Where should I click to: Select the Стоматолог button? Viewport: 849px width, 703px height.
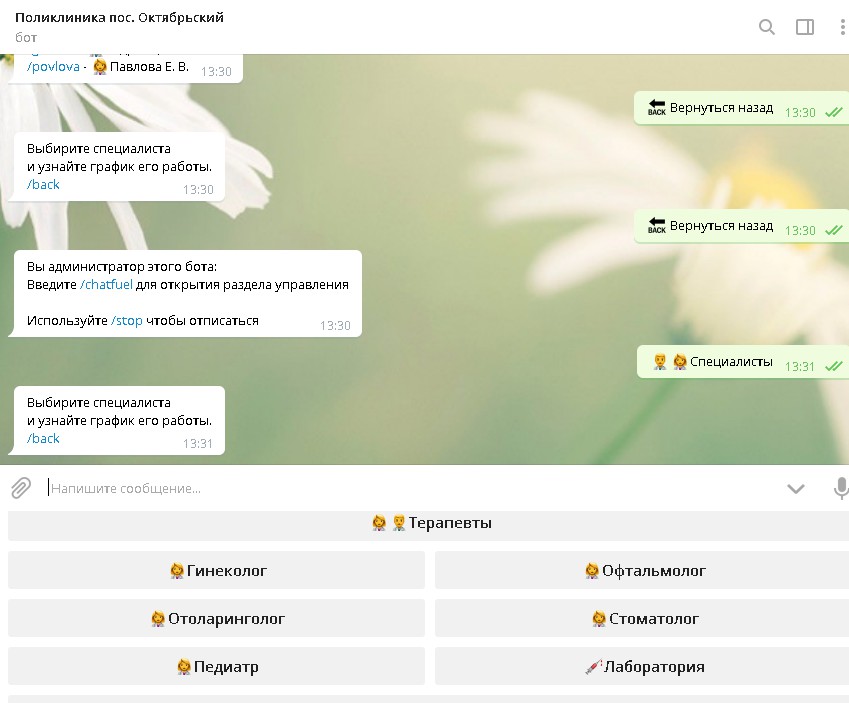[642, 619]
